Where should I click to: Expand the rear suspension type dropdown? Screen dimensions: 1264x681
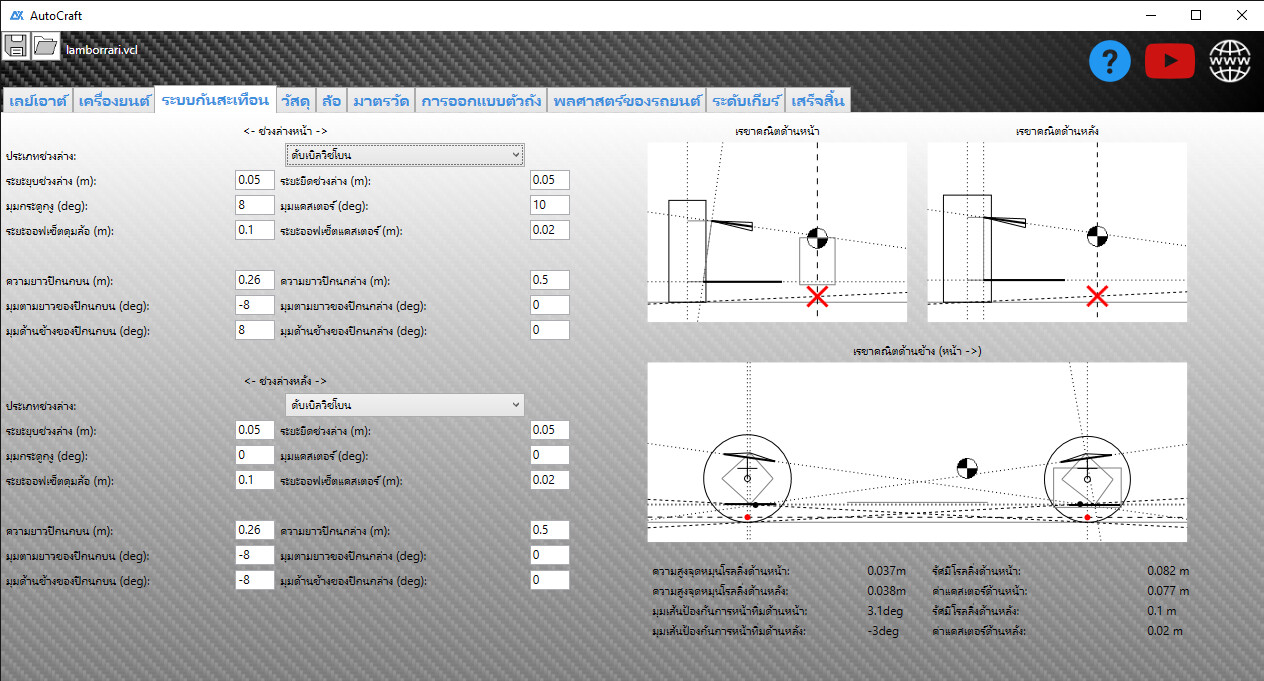coord(405,405)
